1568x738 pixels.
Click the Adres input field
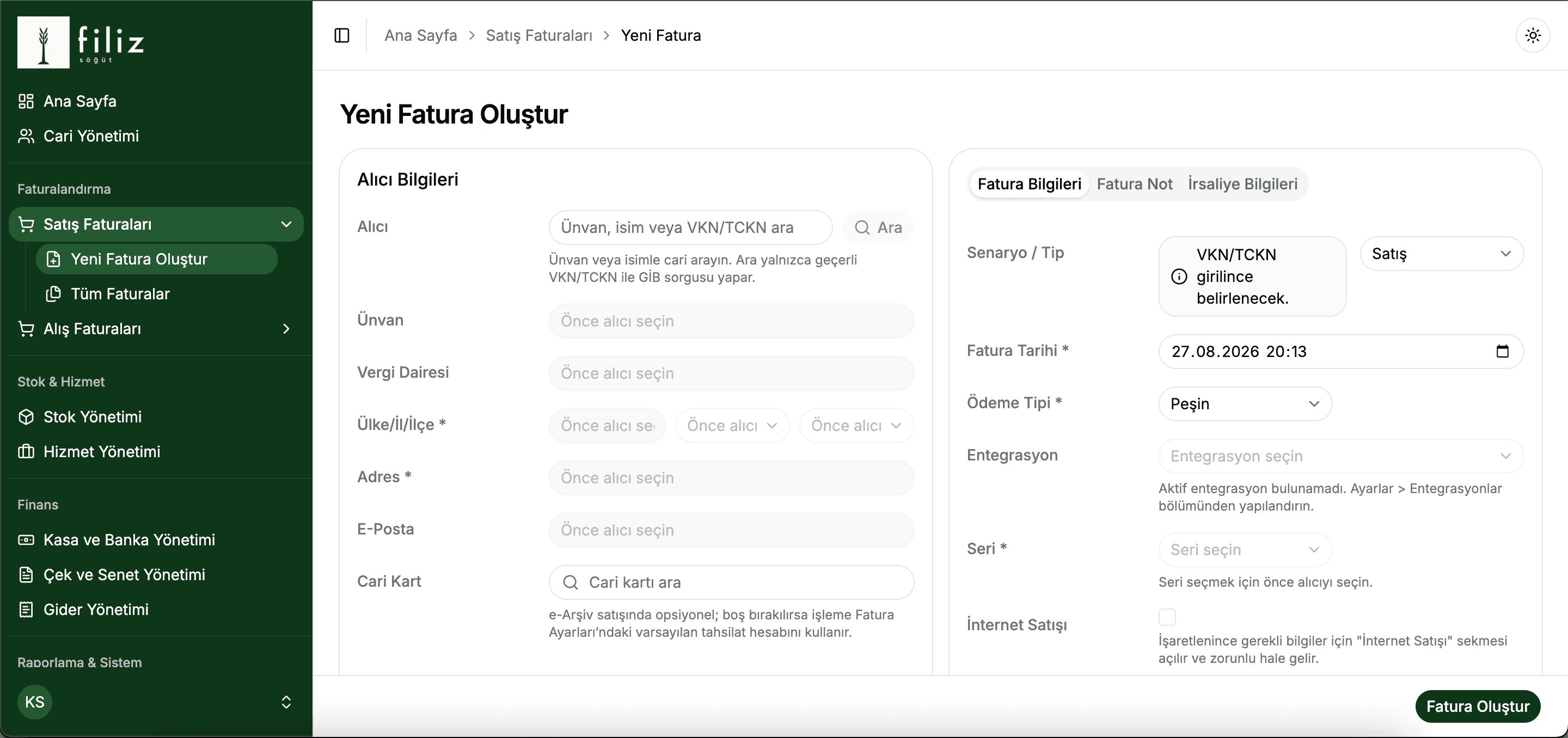tap(731, 478)
